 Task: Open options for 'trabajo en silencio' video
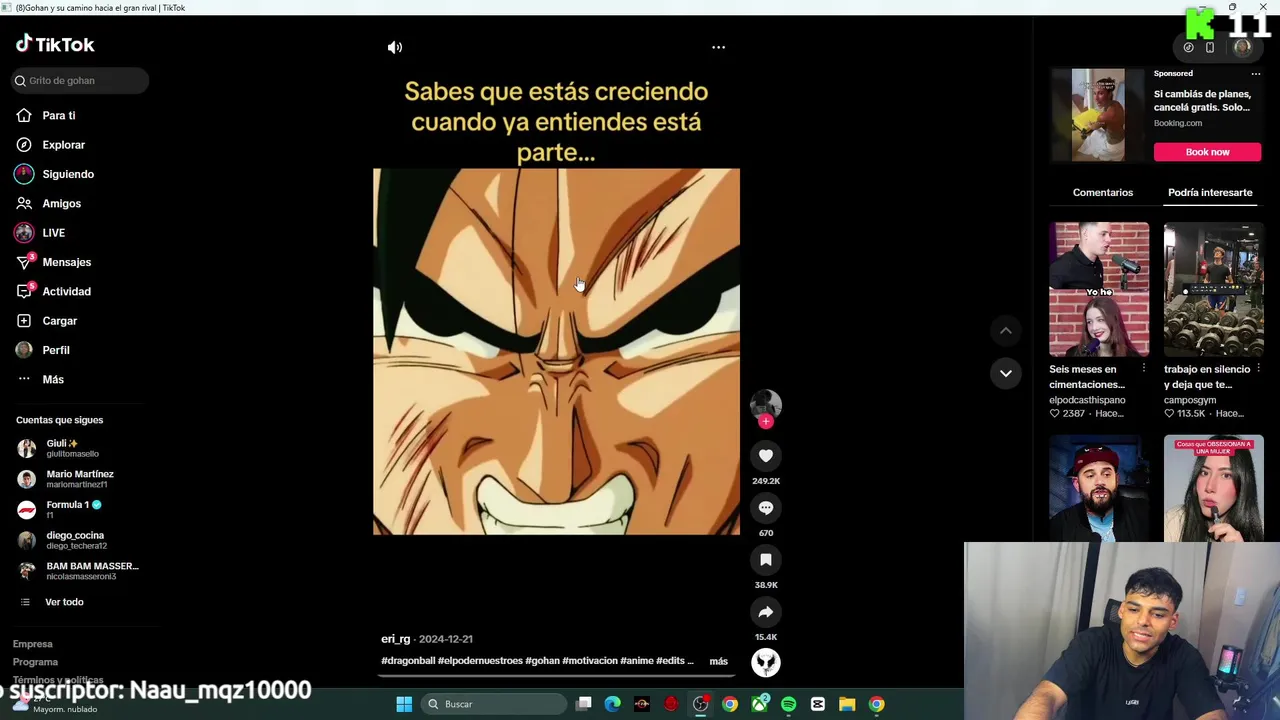(1259, 369)
